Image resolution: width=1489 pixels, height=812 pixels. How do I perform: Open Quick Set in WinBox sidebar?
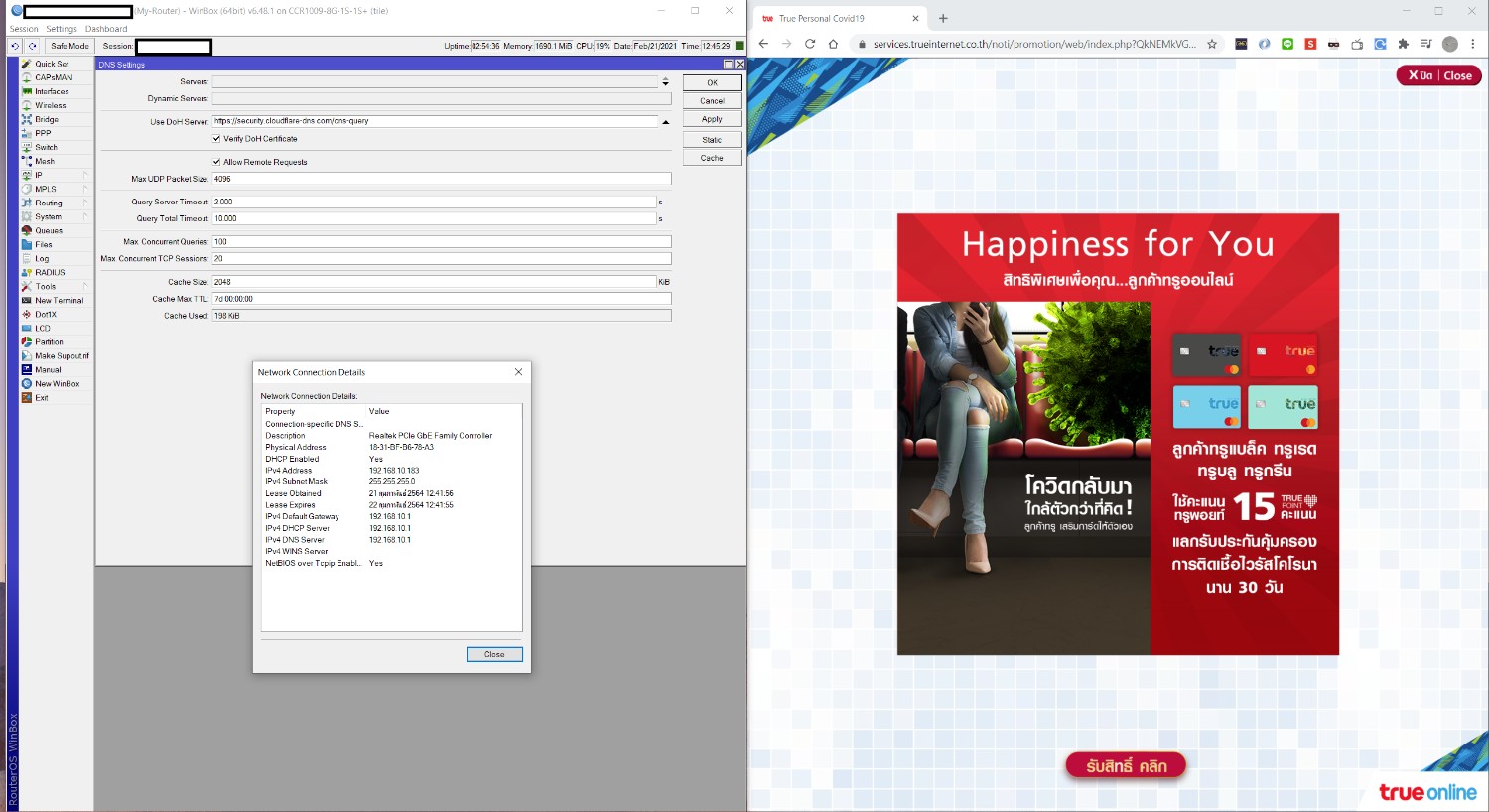(52, 64)
